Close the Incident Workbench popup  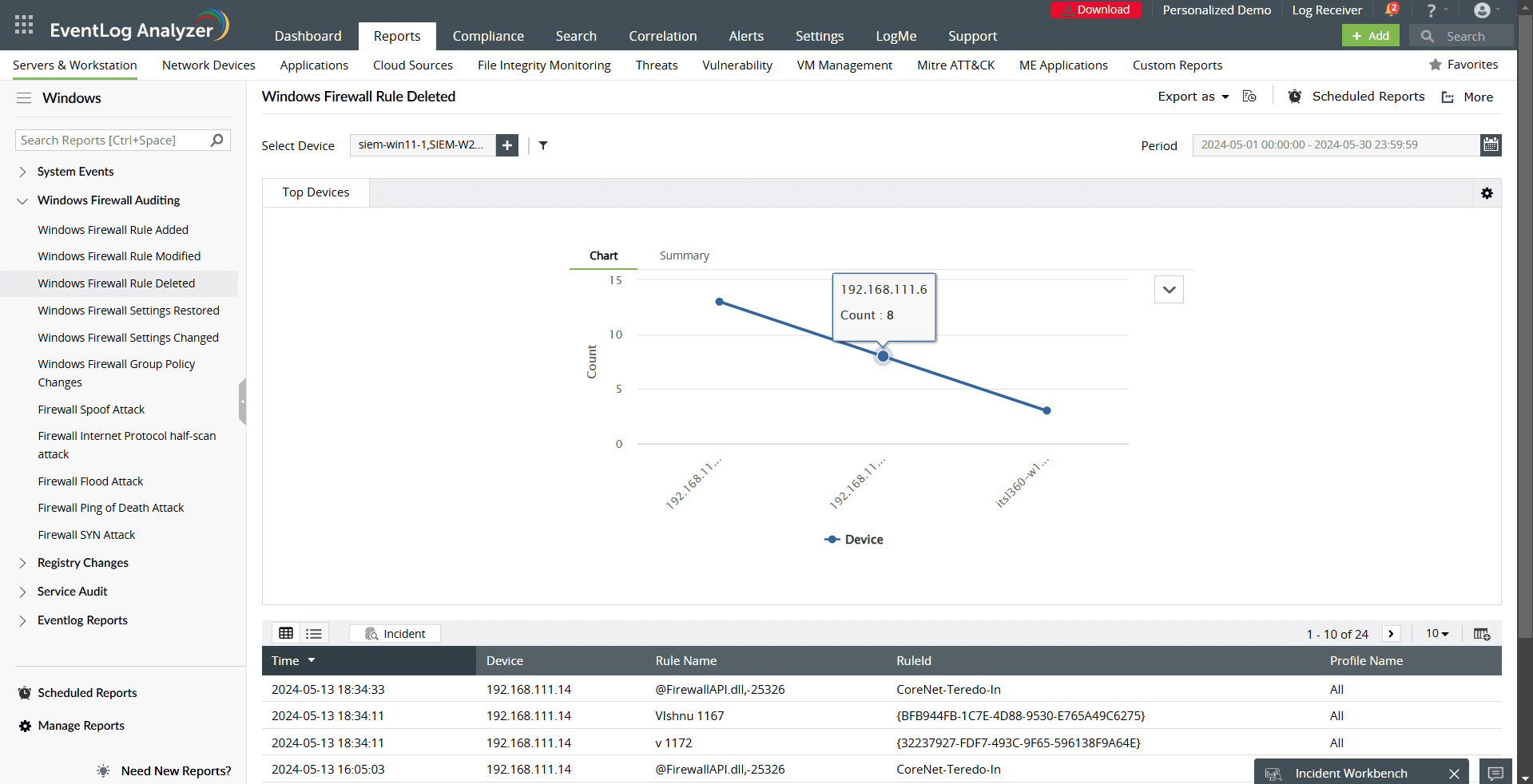click(x=1453, y=773)
